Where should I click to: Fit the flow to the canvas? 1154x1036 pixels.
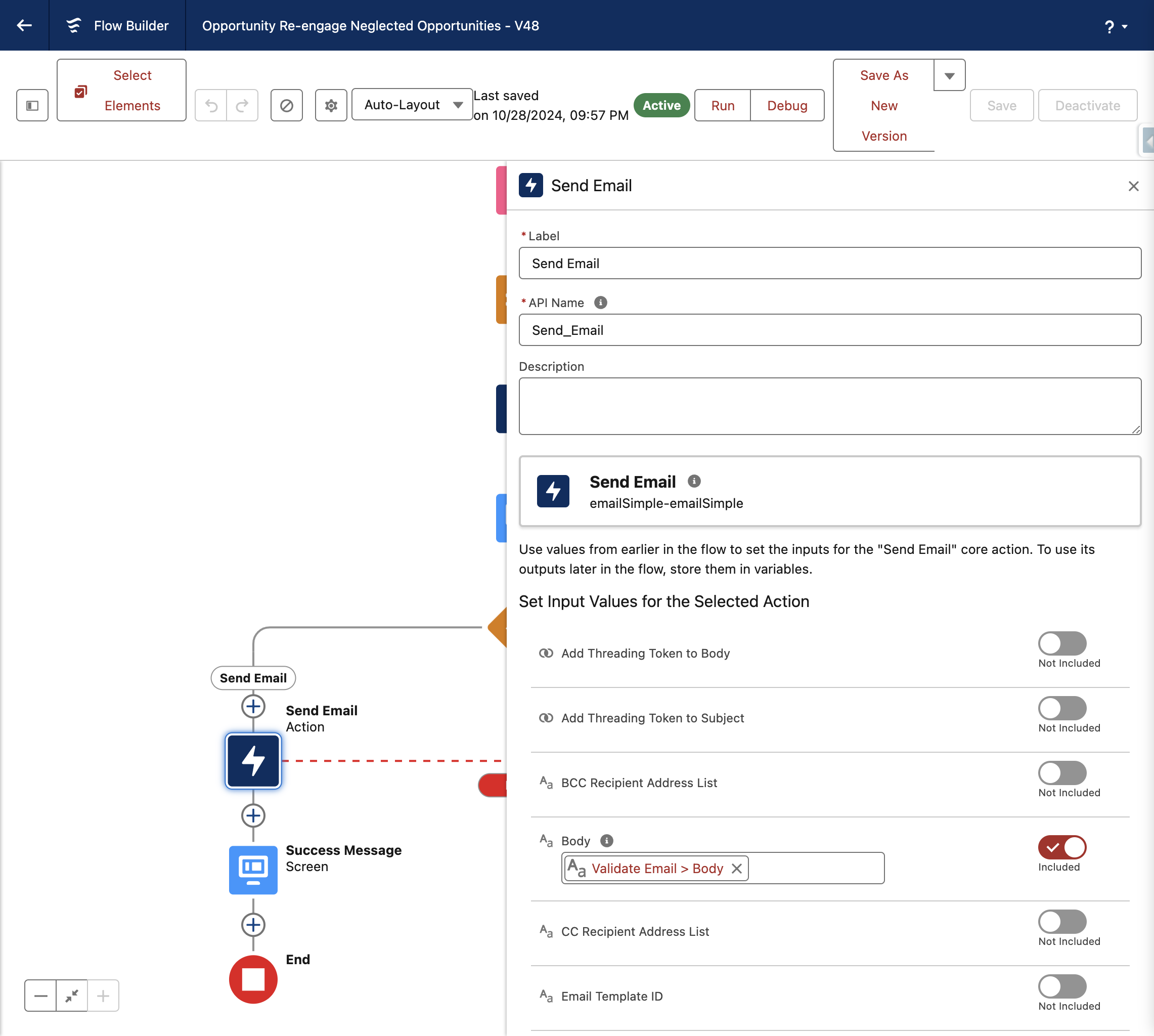[x=72, y=996]
